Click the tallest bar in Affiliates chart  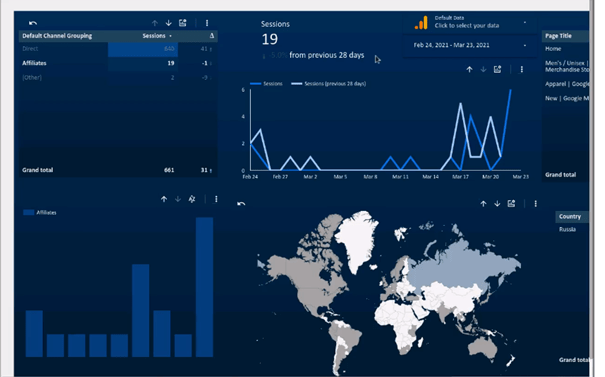click(204, 287)
